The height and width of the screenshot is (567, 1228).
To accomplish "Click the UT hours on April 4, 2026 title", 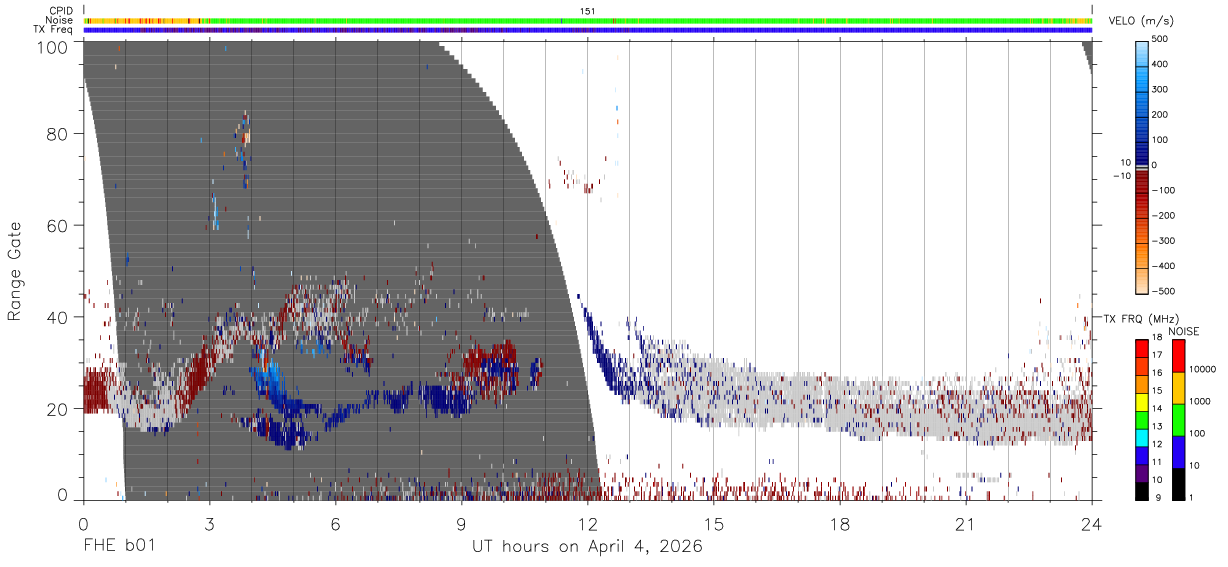I will pos(587,547).
